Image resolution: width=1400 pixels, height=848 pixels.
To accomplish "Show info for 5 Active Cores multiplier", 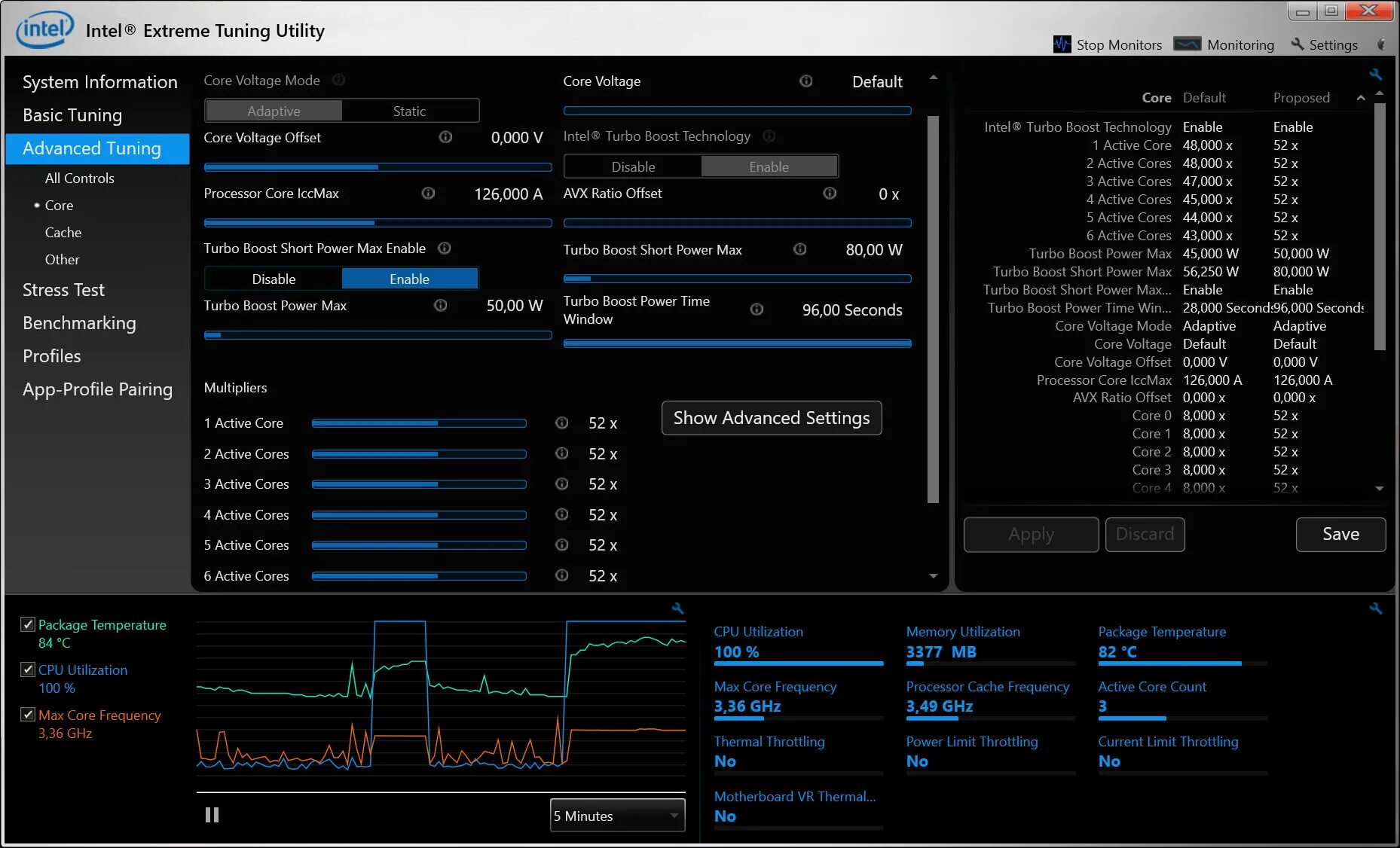I will click(562, 545).
